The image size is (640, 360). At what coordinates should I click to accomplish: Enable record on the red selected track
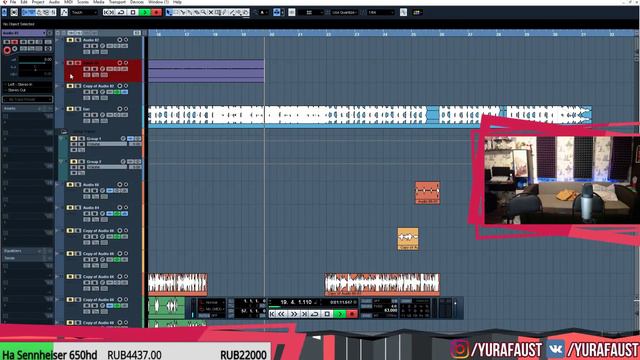tap(120, 63)
